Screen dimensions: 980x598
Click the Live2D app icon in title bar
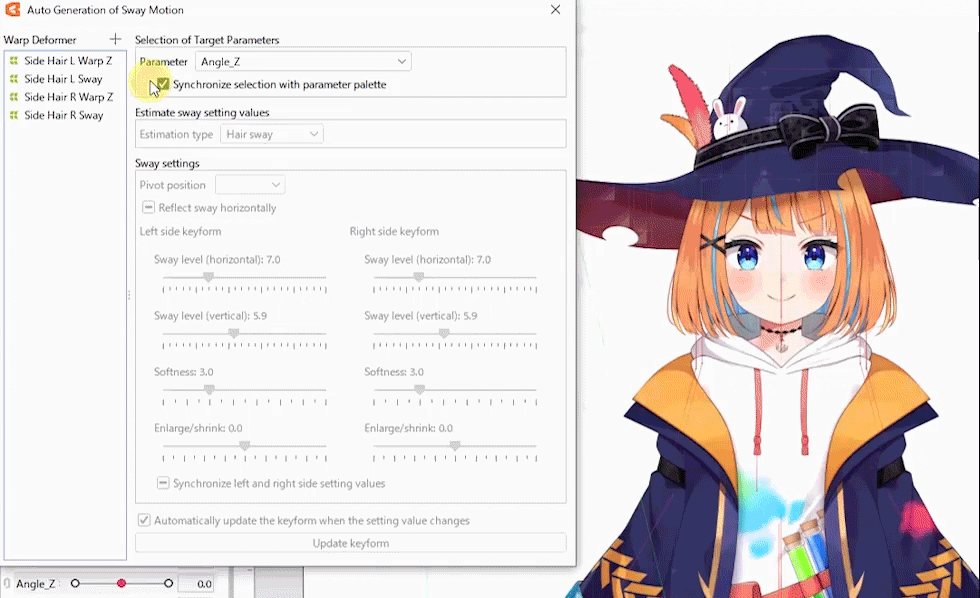(13, 10)
